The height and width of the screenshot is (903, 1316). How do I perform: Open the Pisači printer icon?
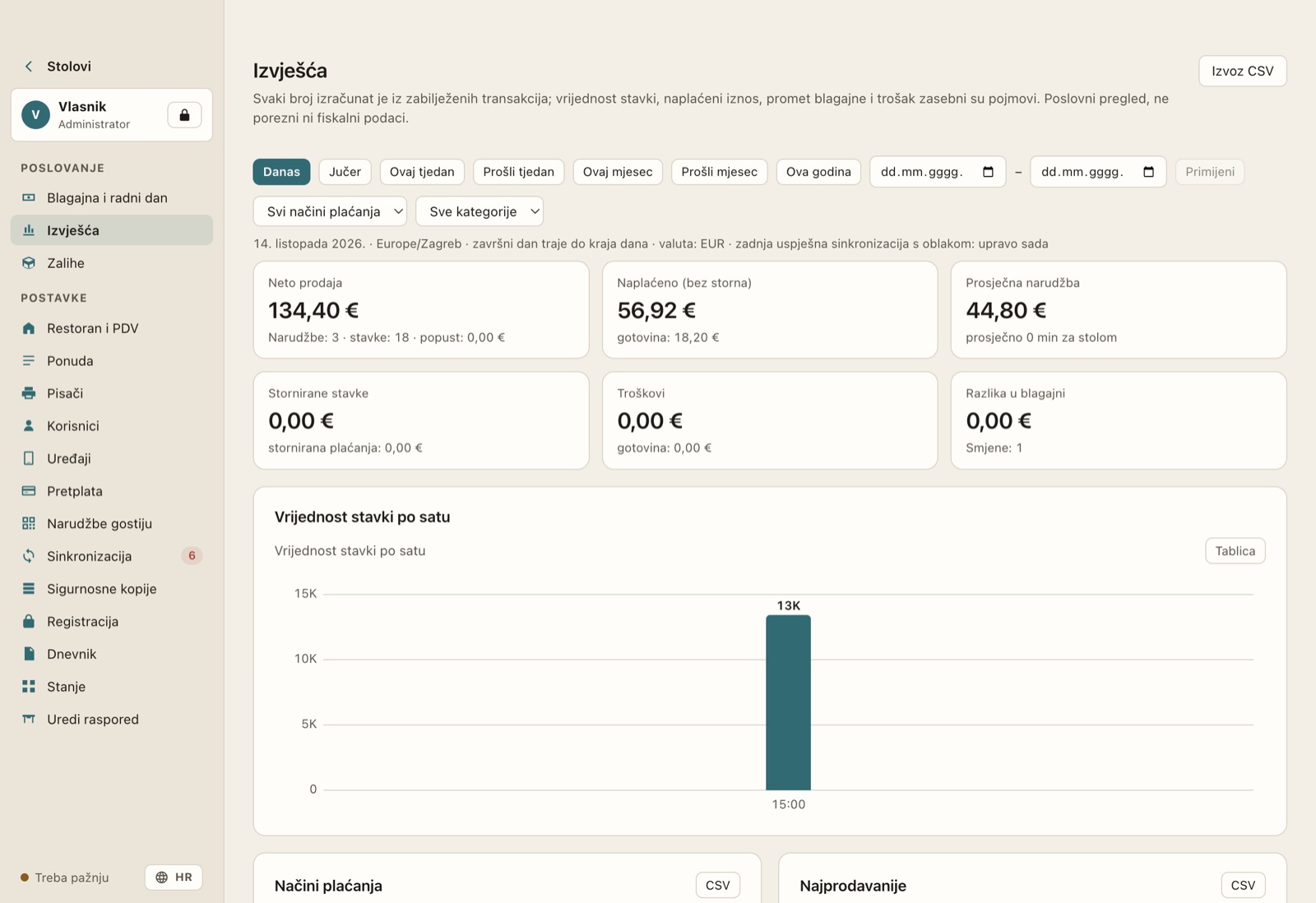coord(29,393)
